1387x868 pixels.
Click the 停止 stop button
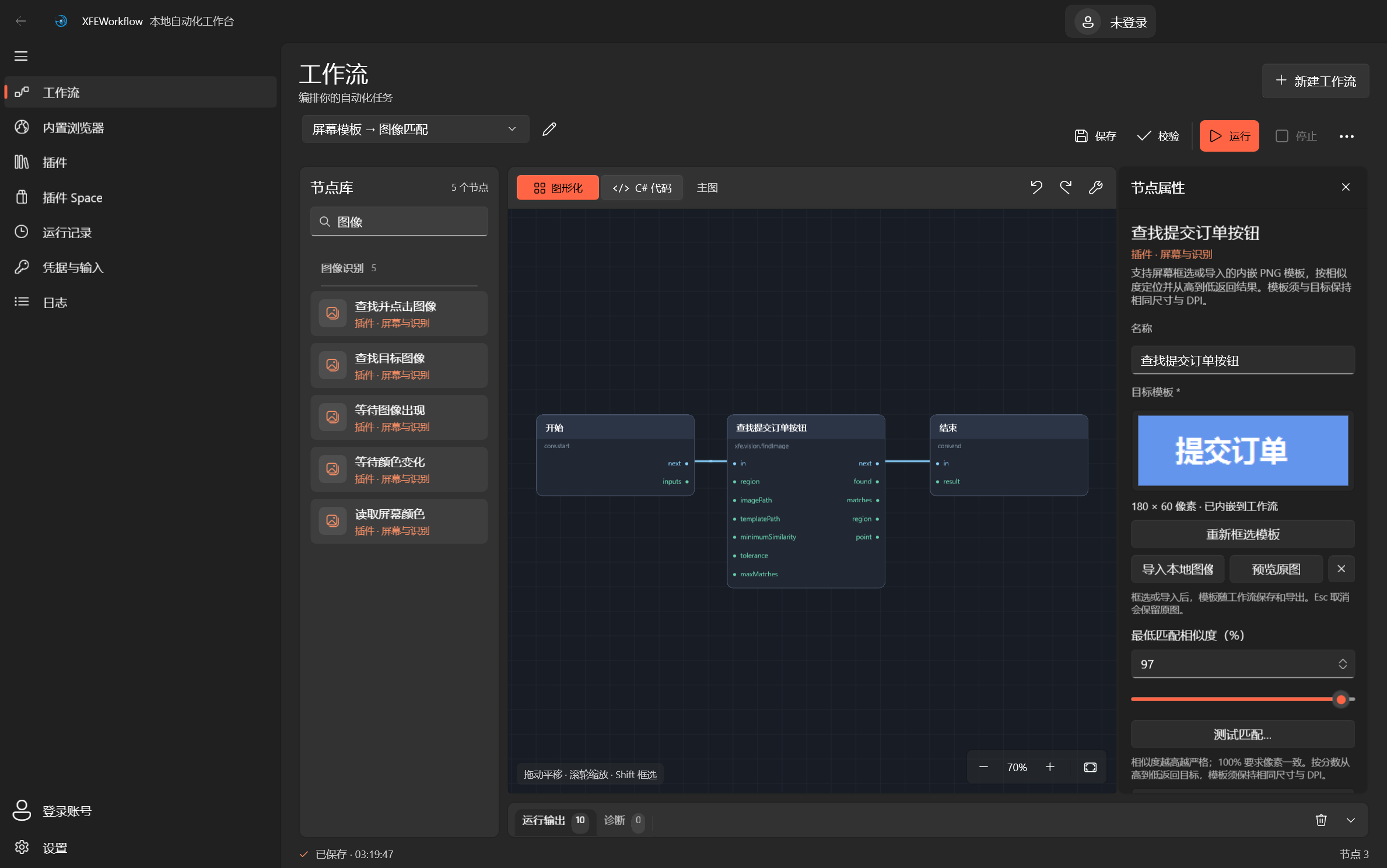(x=1296, y=136)
